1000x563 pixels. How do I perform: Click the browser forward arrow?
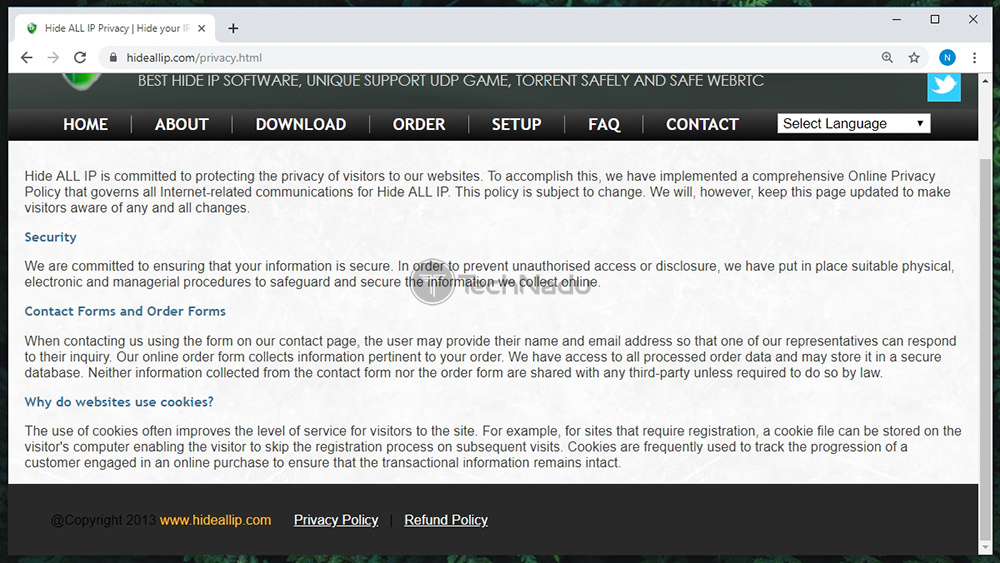[53, 57]
